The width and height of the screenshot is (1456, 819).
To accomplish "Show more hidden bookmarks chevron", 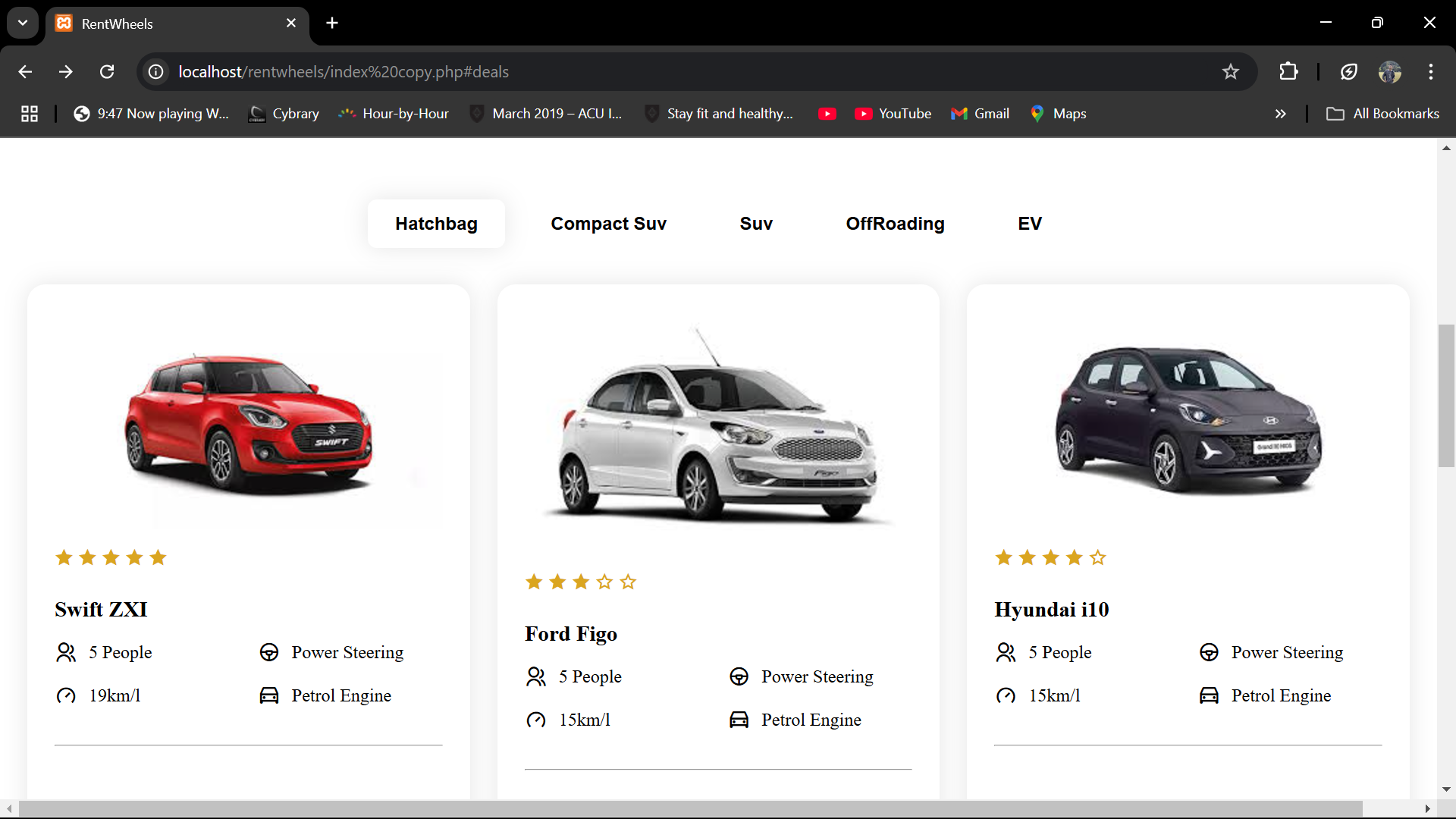I will [1281, 114].
